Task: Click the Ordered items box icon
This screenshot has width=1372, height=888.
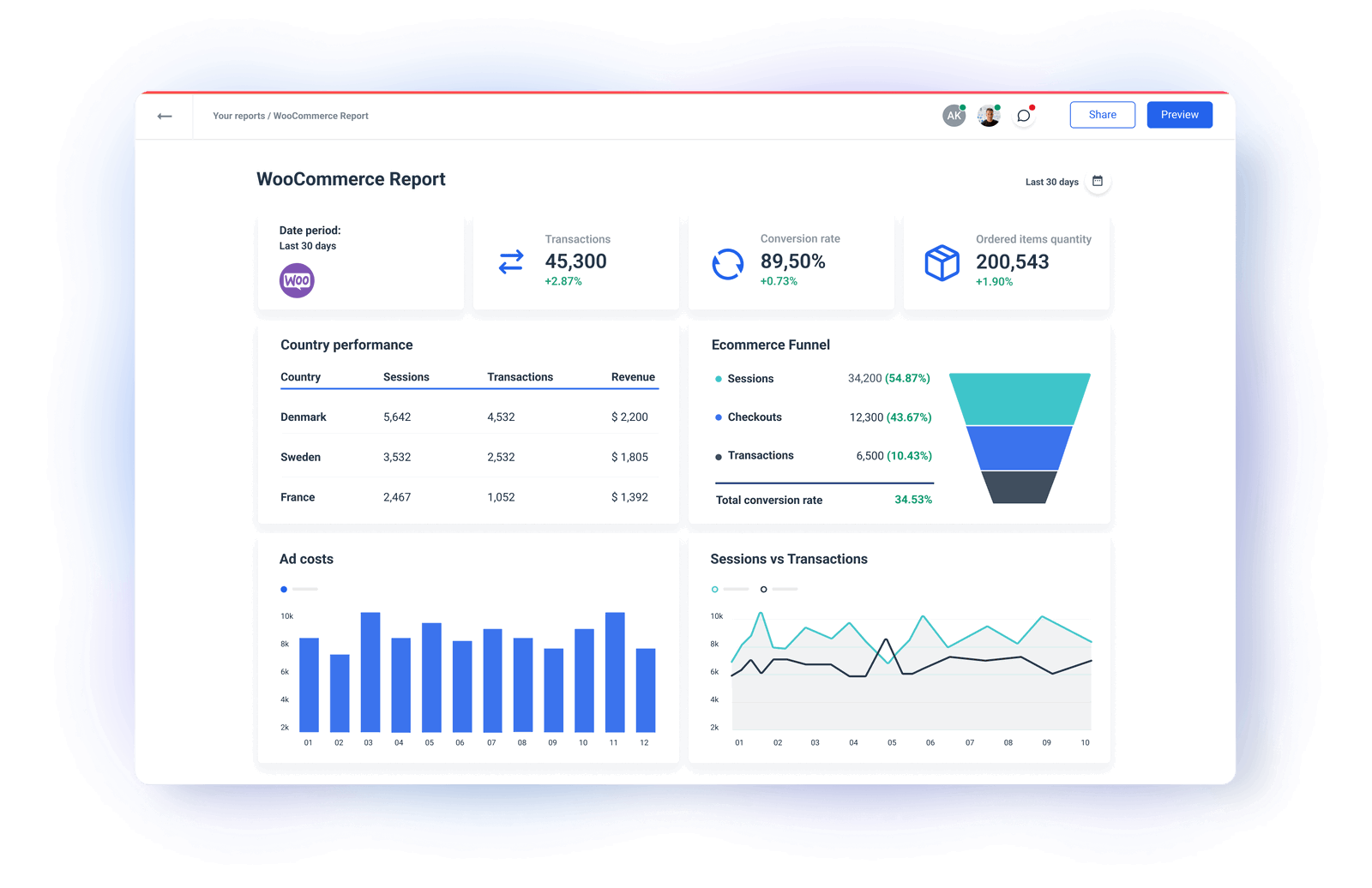Action: [942, 263]
